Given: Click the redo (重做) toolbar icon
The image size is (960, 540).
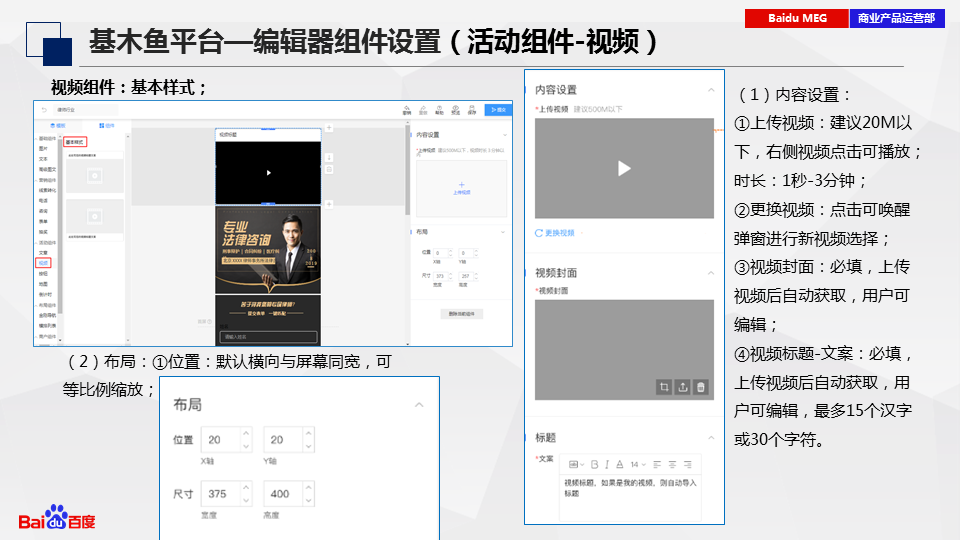Looking at the screenshot, I should click(x=423, y=110).
